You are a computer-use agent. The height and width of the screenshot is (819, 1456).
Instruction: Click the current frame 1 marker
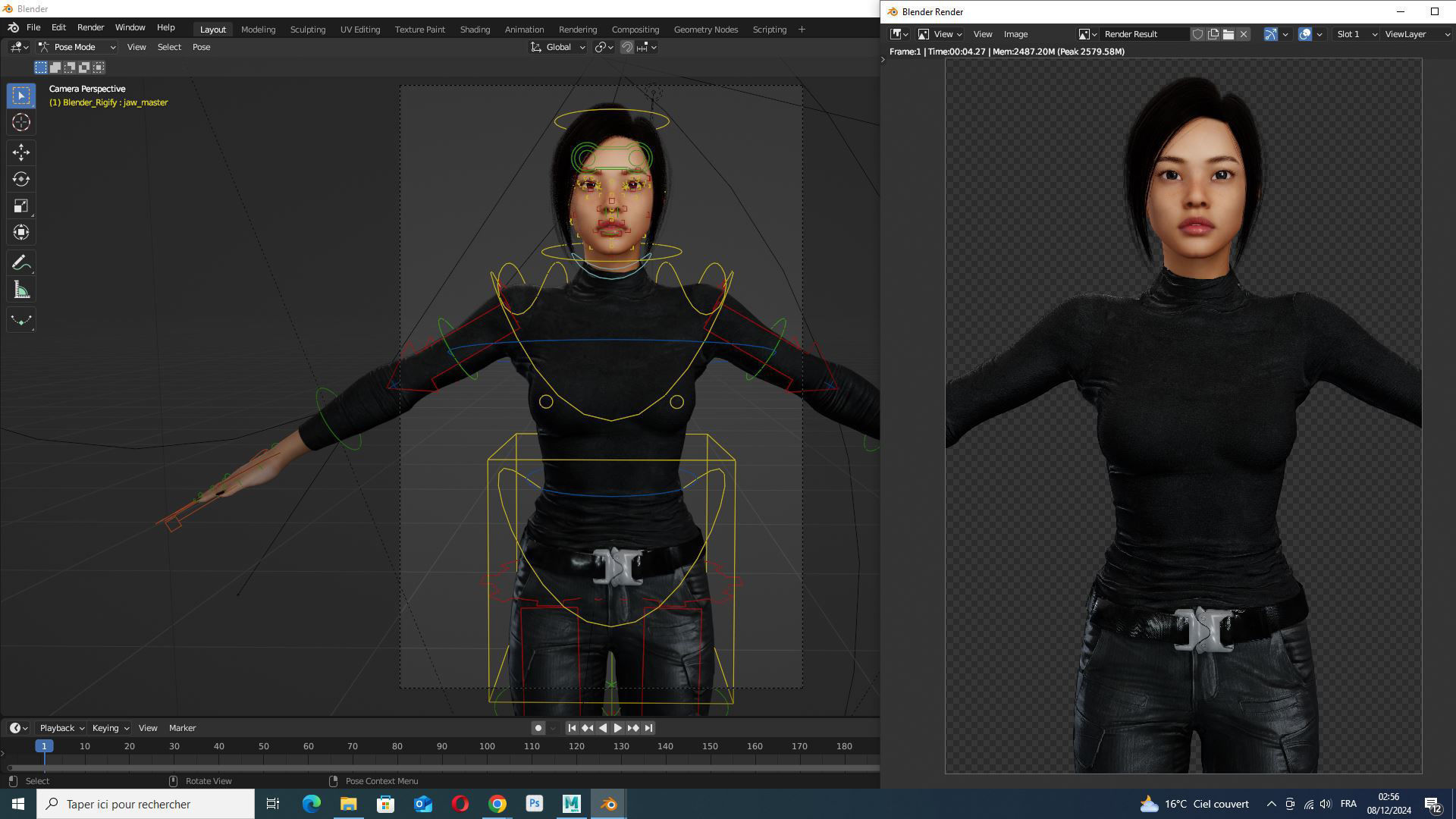44,746
